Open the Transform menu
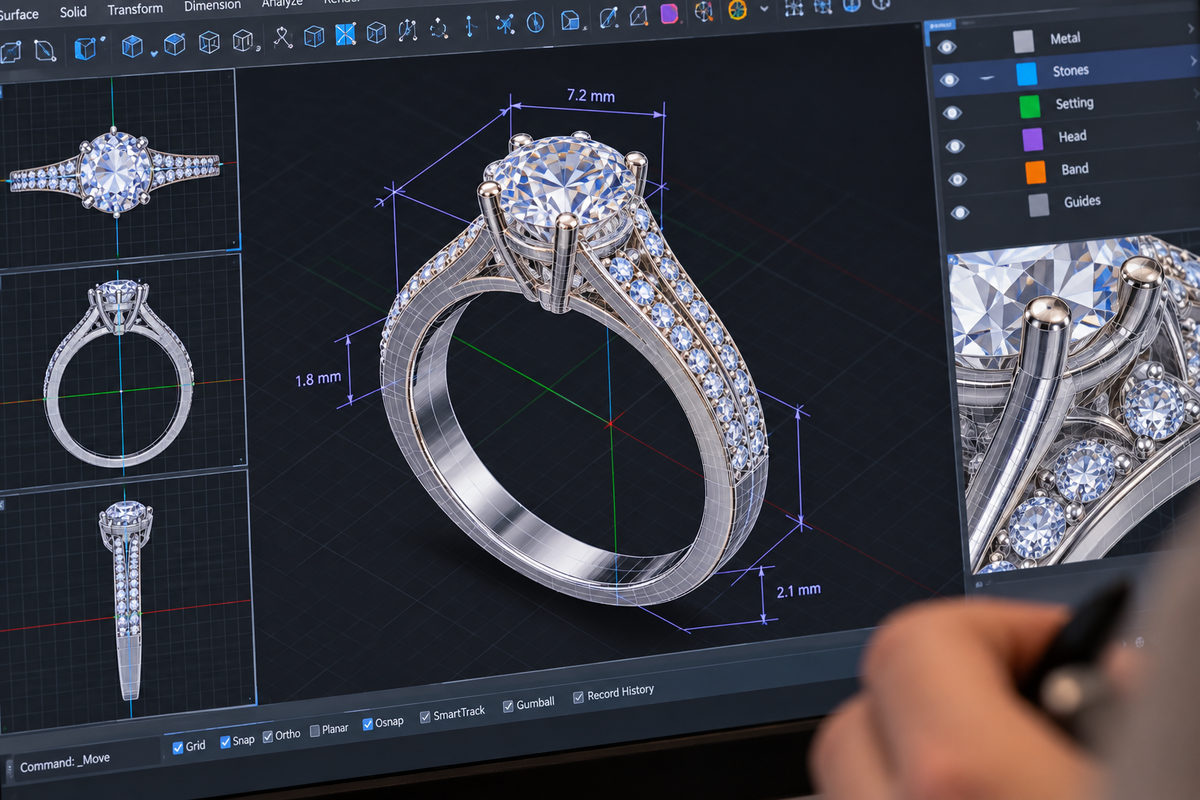 pyautogui.click(x=135, y=9)
